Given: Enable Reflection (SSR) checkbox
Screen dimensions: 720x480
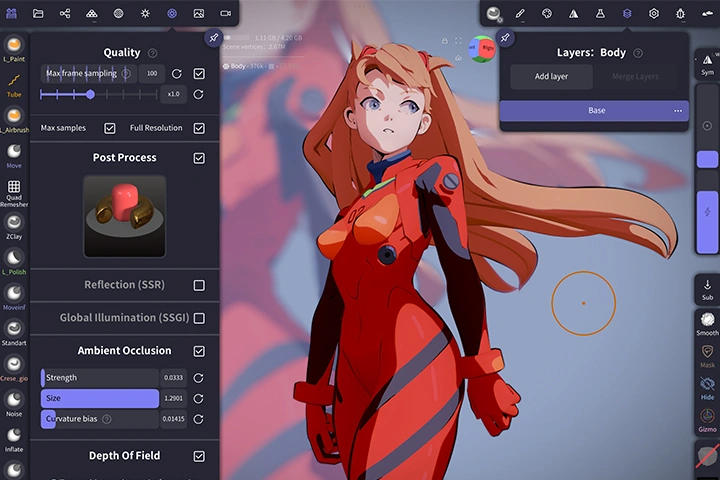Looking at the screenshot, I should pyautogui.click(x=199, y=285).
